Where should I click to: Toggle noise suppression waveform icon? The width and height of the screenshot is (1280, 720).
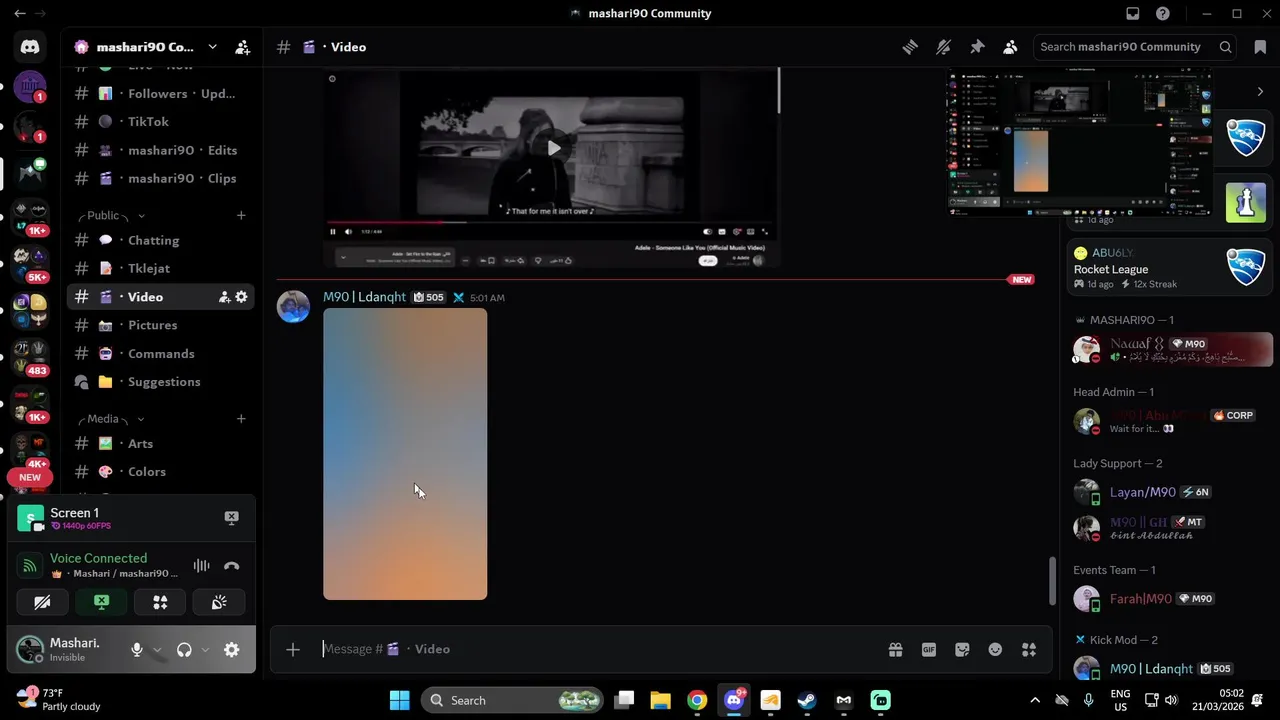point(201,565)
